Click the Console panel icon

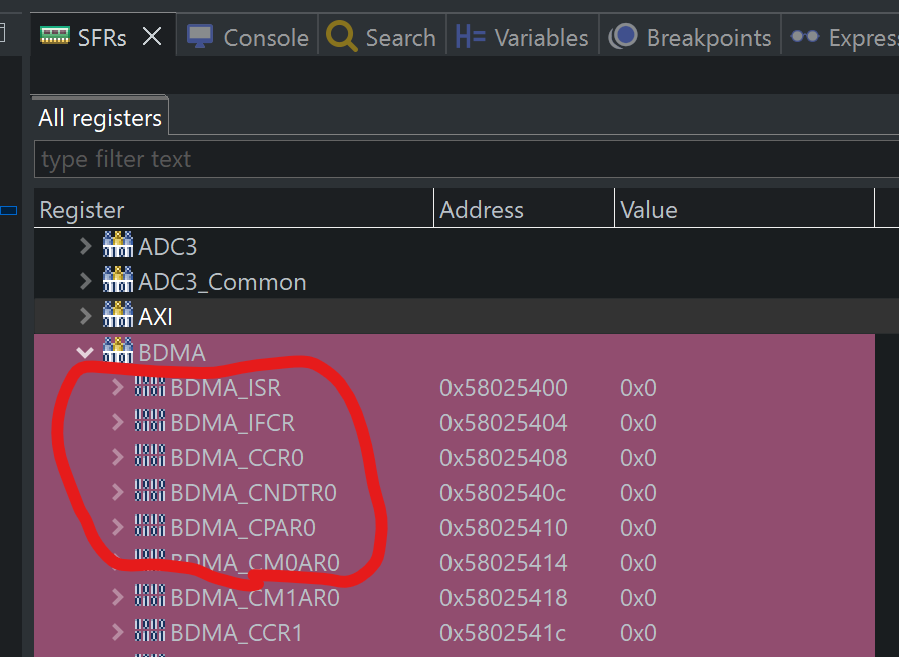(200, 37)
